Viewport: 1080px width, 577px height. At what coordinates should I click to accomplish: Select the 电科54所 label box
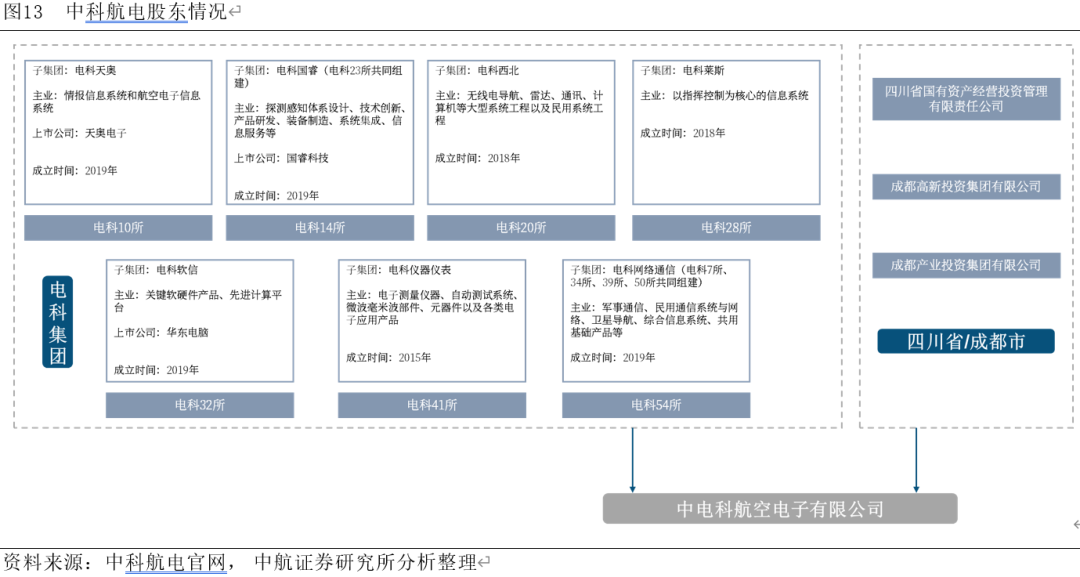(x=656, y=405)
